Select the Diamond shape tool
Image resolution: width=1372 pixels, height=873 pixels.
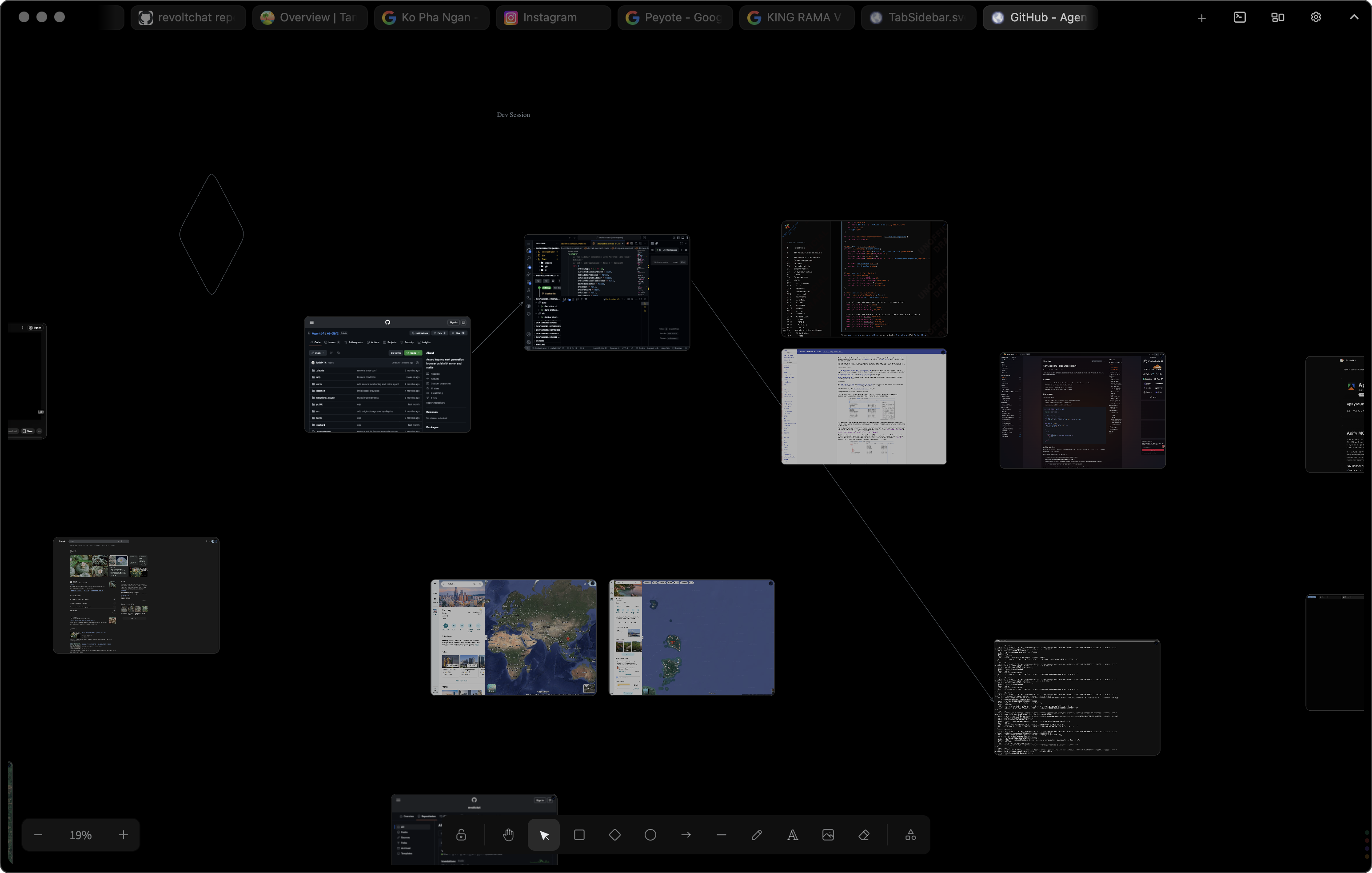pos(614,835)
